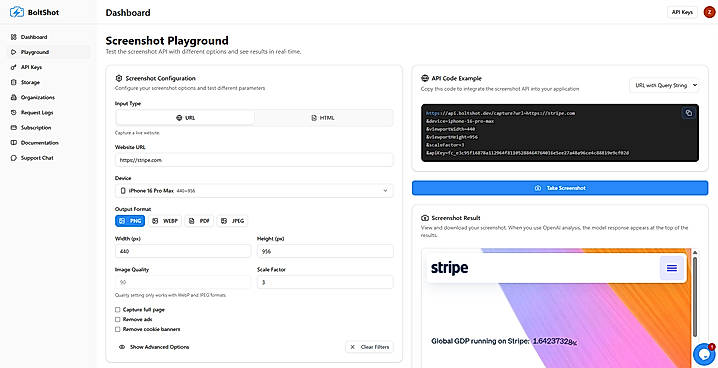Click the Scale Factor field

325,282
